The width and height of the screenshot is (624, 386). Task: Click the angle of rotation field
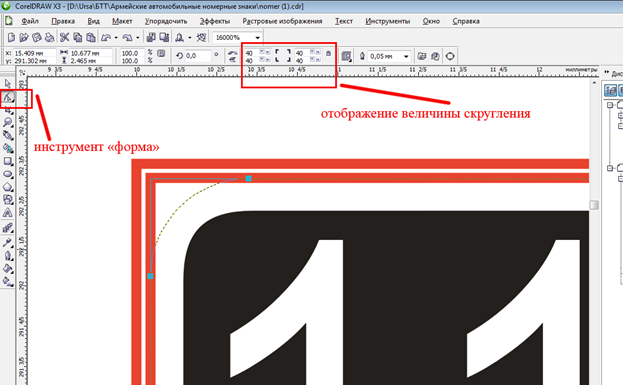coord(197,56)
